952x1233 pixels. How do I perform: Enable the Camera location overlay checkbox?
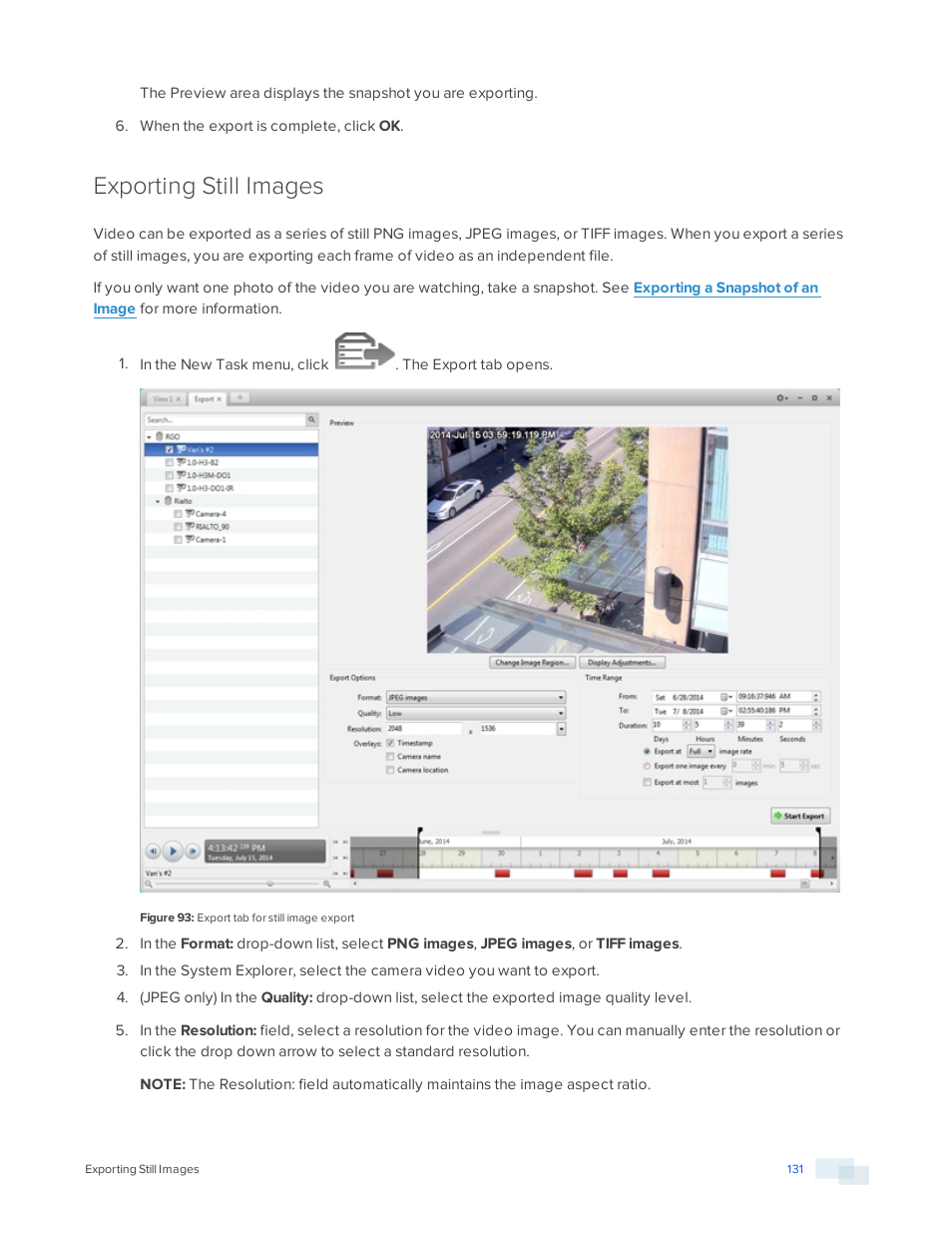390,770
